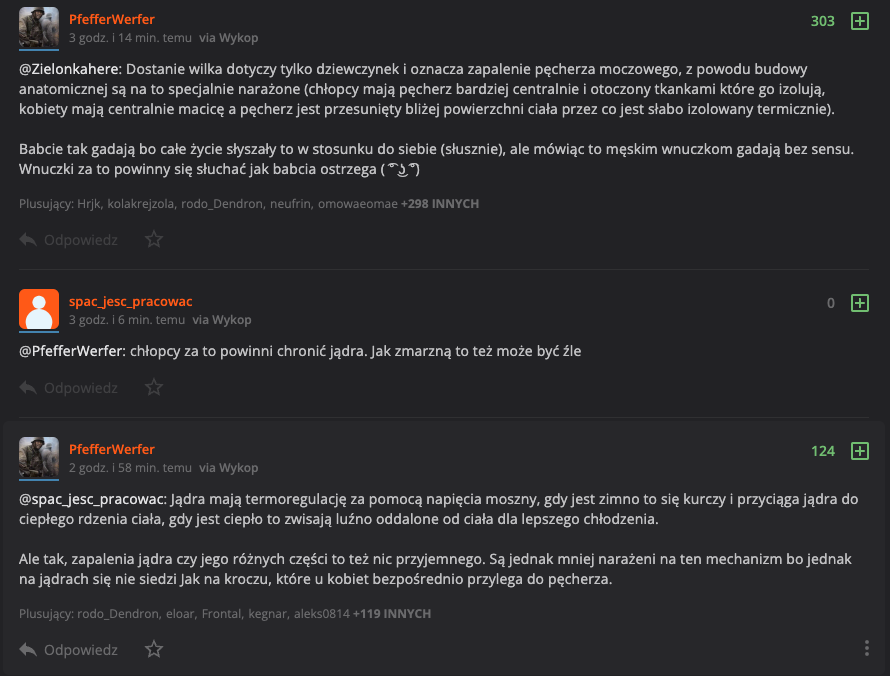Star spac_jesc_pracowac's comment as favorite
890x676 pixels.
tap(154, 387)
